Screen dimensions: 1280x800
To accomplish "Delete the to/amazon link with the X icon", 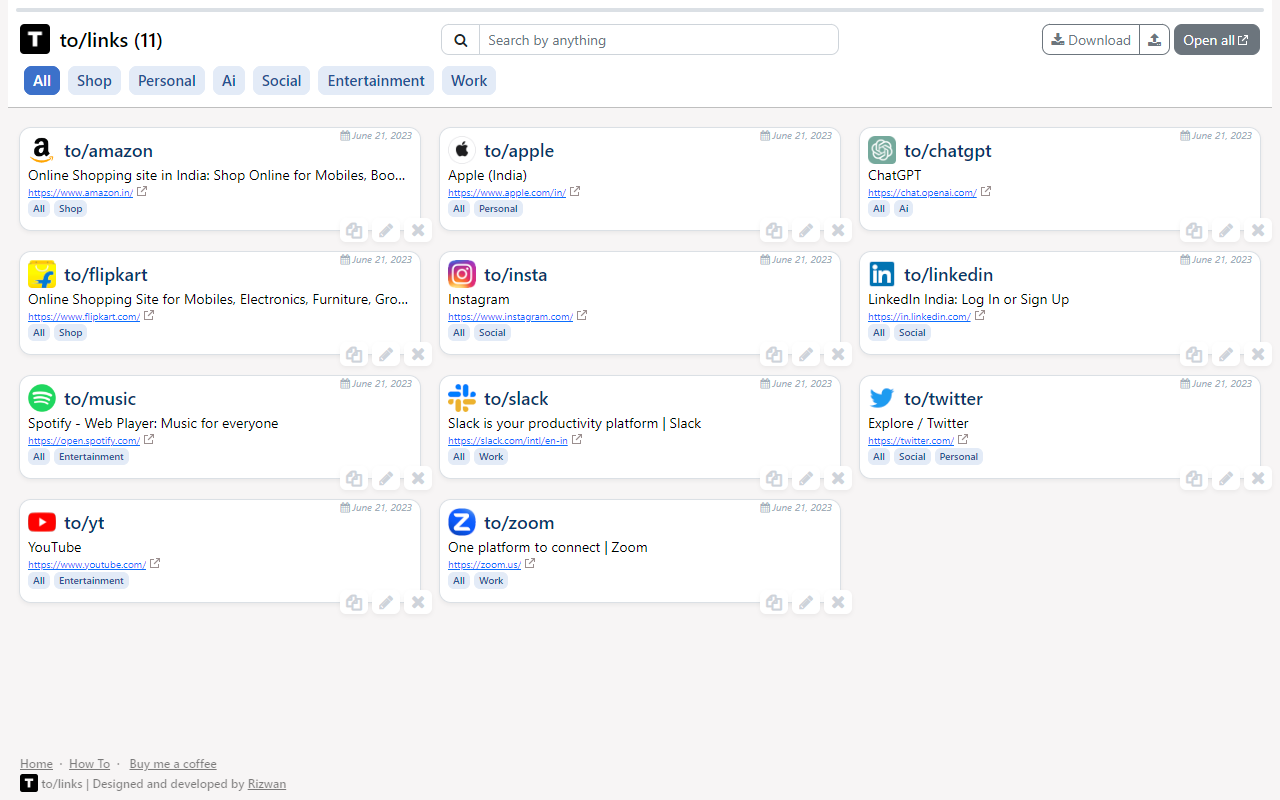I will 418,231.
